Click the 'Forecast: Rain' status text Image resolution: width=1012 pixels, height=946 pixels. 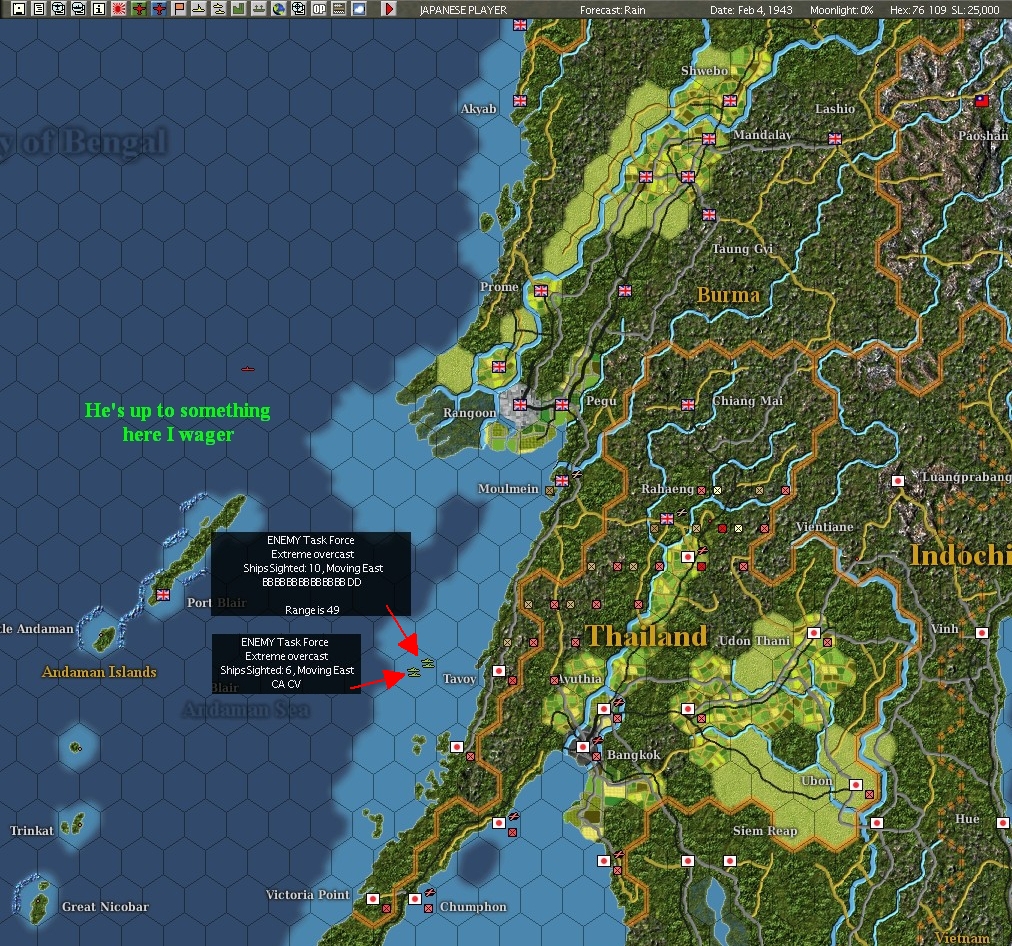[612, 10]
